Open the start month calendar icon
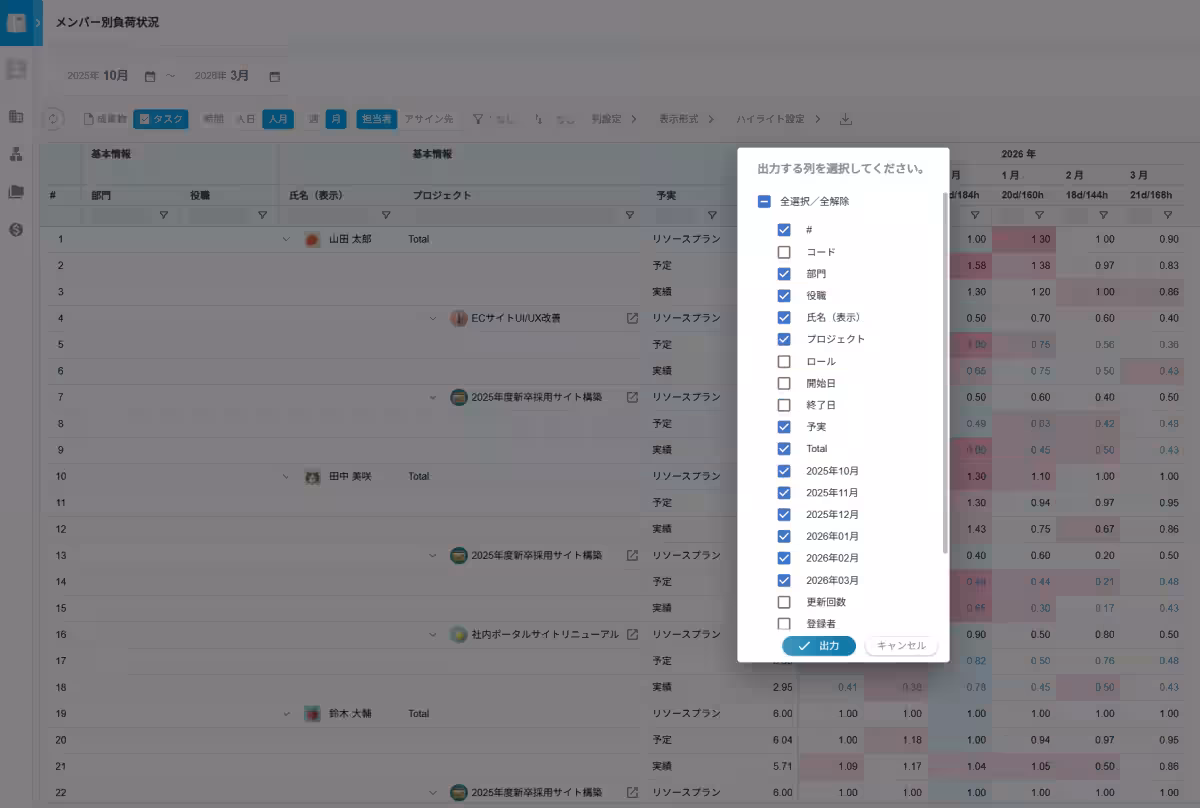 click(x=150, y=77)
